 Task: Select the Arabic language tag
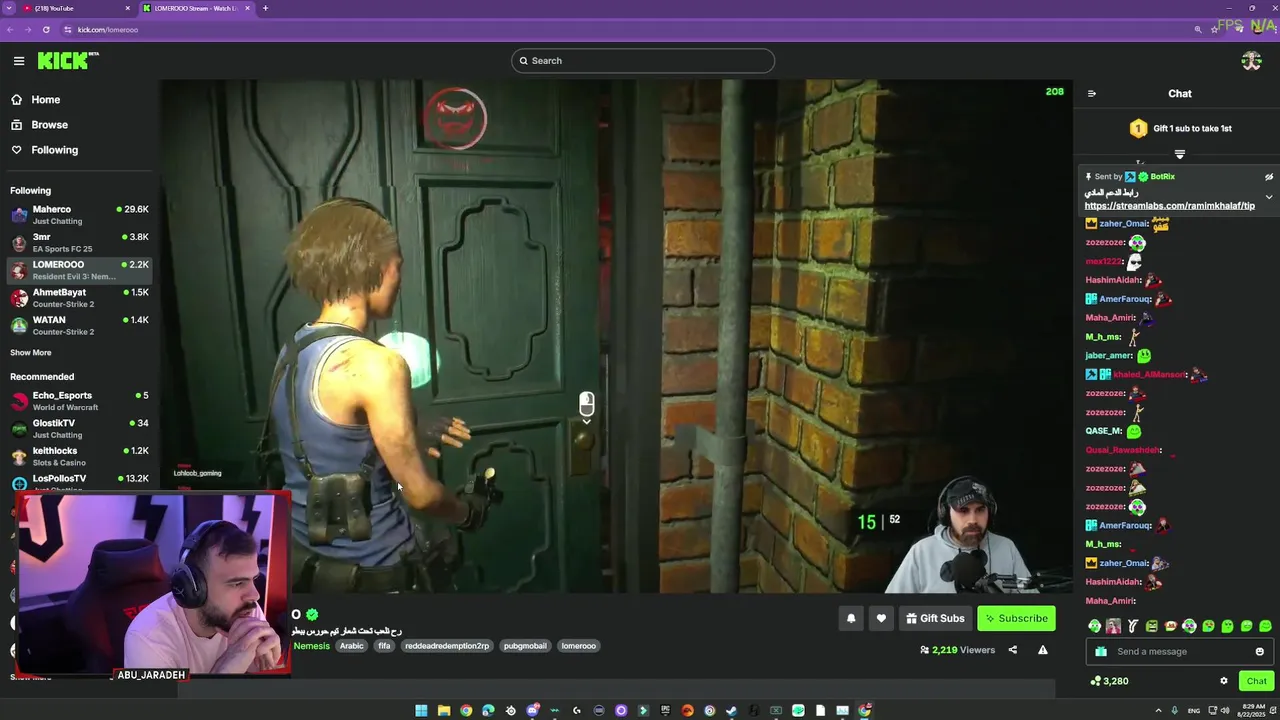coord(351,646)
